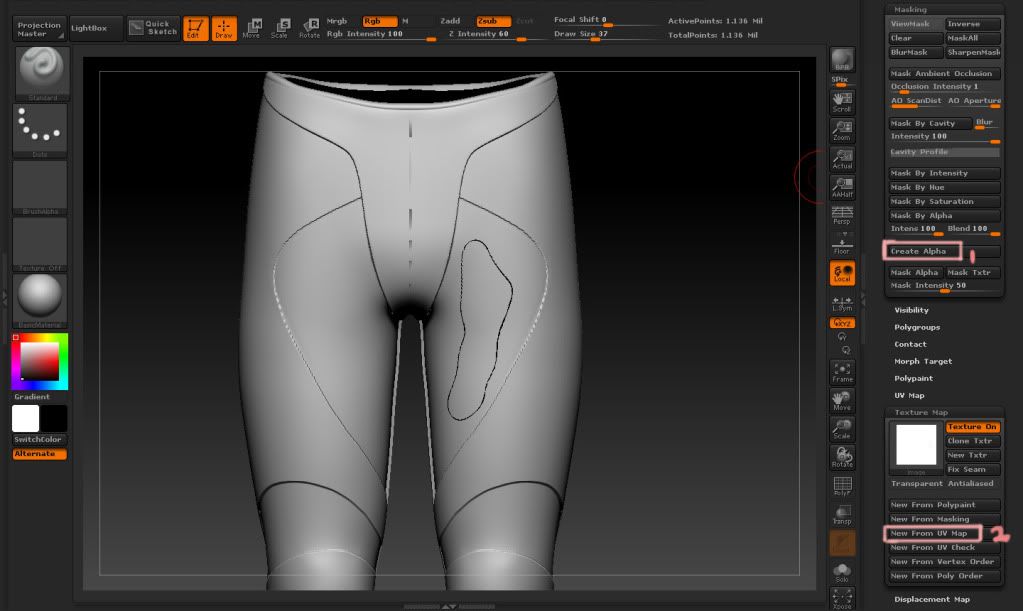1023x611 pixels.
Task: Select the Scroll canvas icon
Action: 842,101
